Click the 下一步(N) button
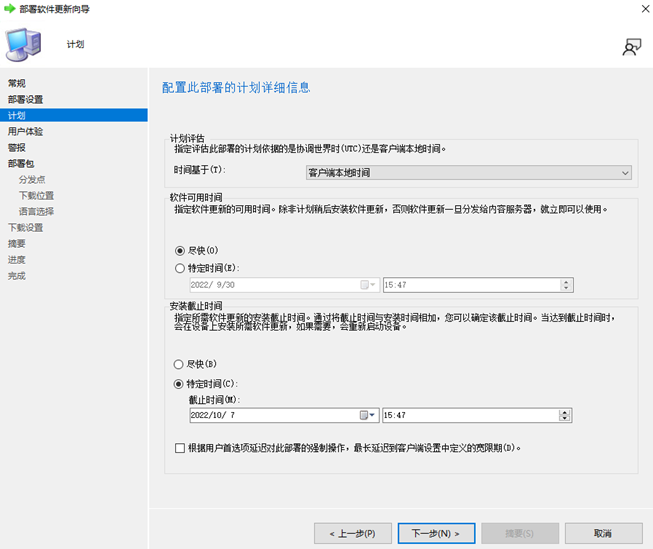The width and height of the screenshot is (653, 549). click(436, 533)
